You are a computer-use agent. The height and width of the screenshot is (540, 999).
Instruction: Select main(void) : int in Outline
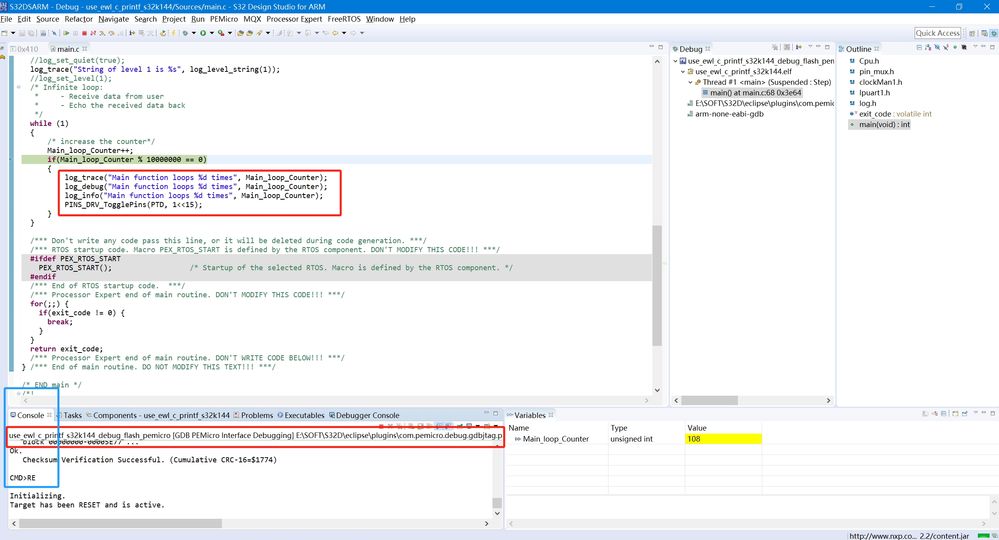pyautogui.click(x=884, y=125)
